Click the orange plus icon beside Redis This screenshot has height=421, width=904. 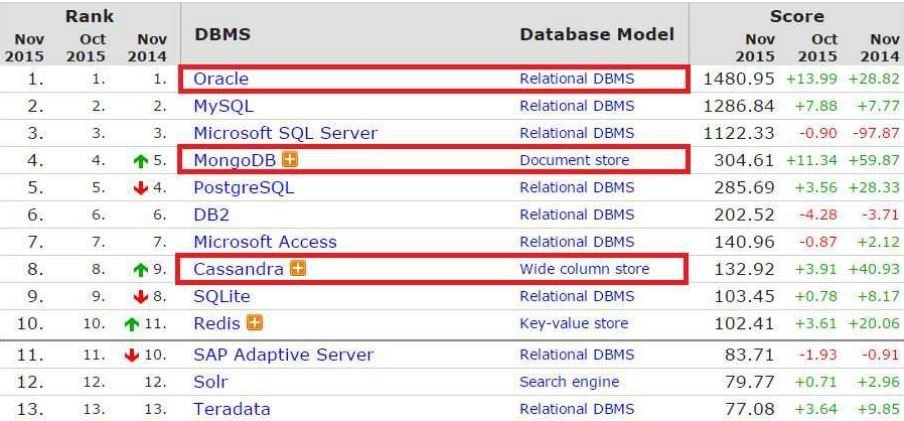point(254,322)
